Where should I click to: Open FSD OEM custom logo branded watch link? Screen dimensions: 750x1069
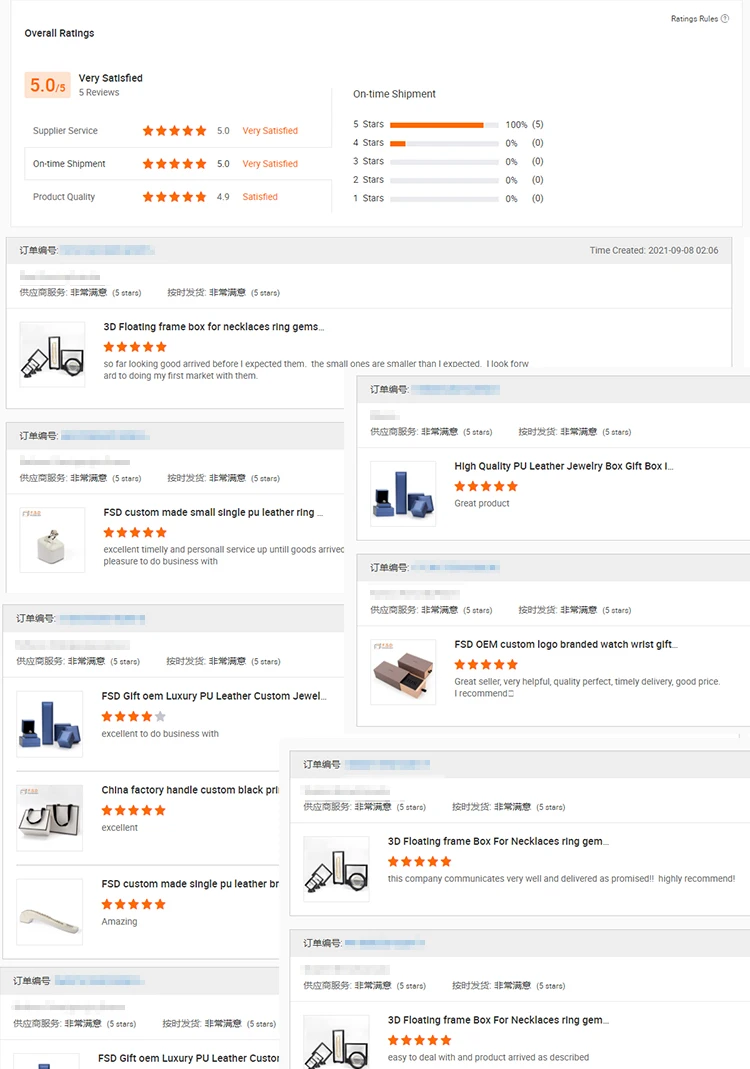(566, 644)
